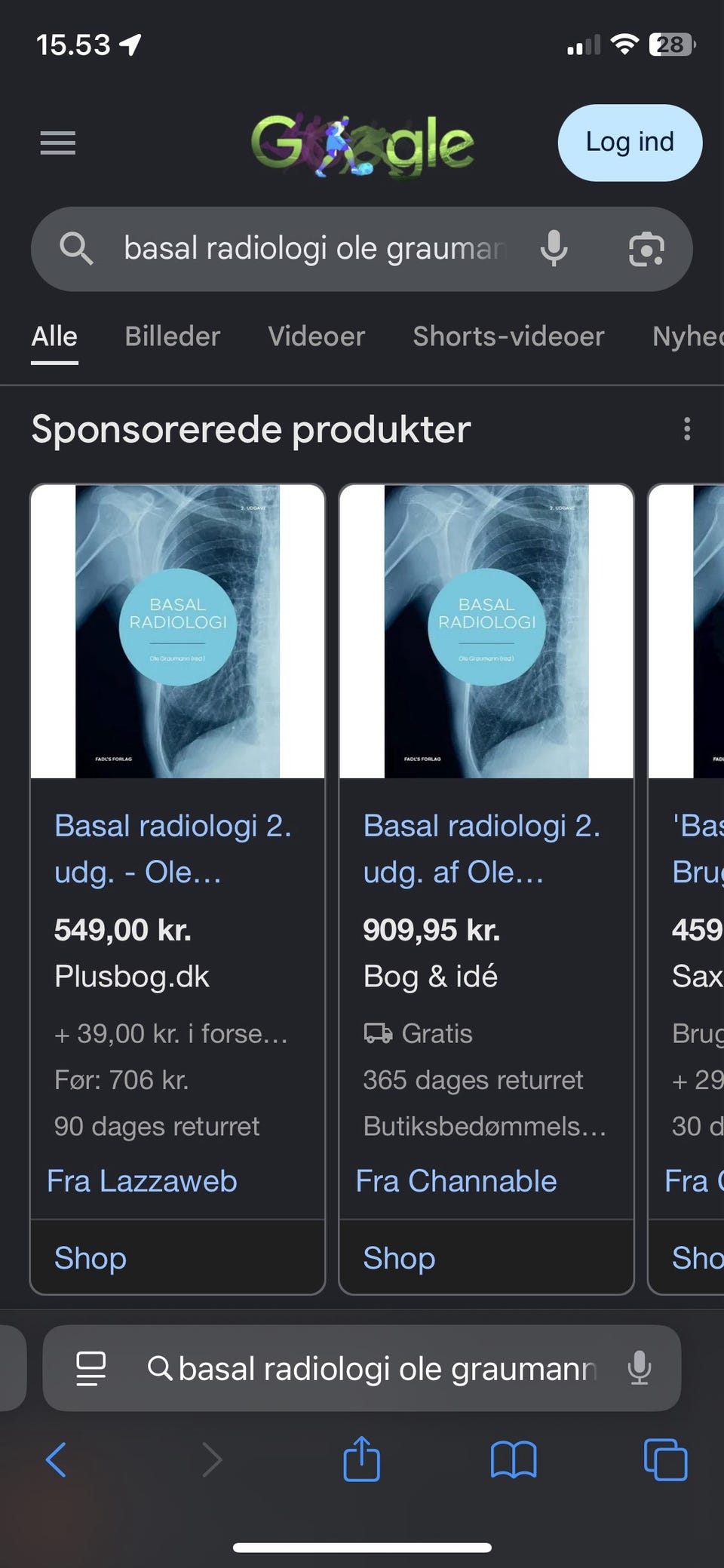The height and width of the screenshot is (1568, 724).
Task: Go back with the Safari back arrow
Action: coord(57,1459)
